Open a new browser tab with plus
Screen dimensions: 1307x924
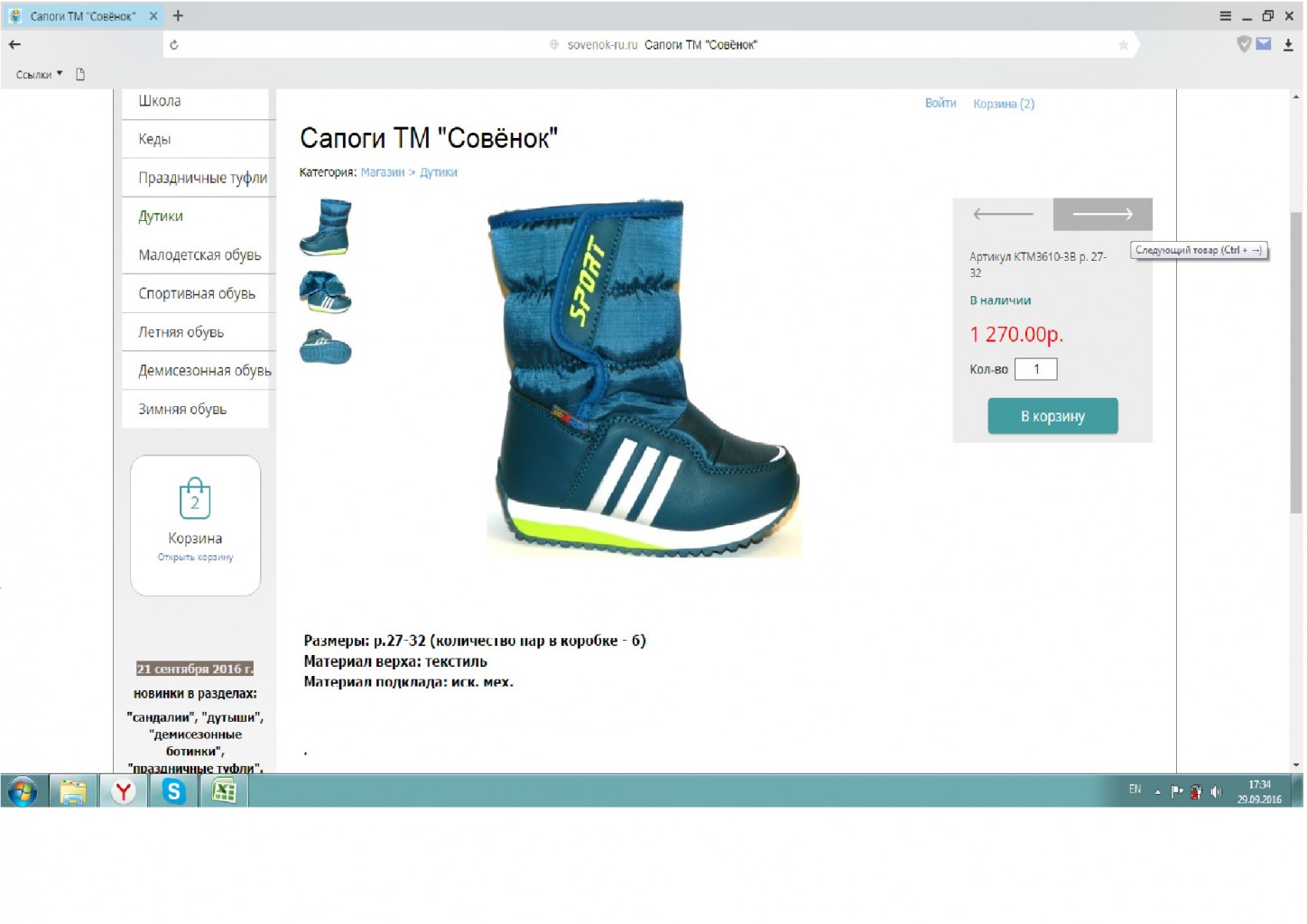click(178, 15)
